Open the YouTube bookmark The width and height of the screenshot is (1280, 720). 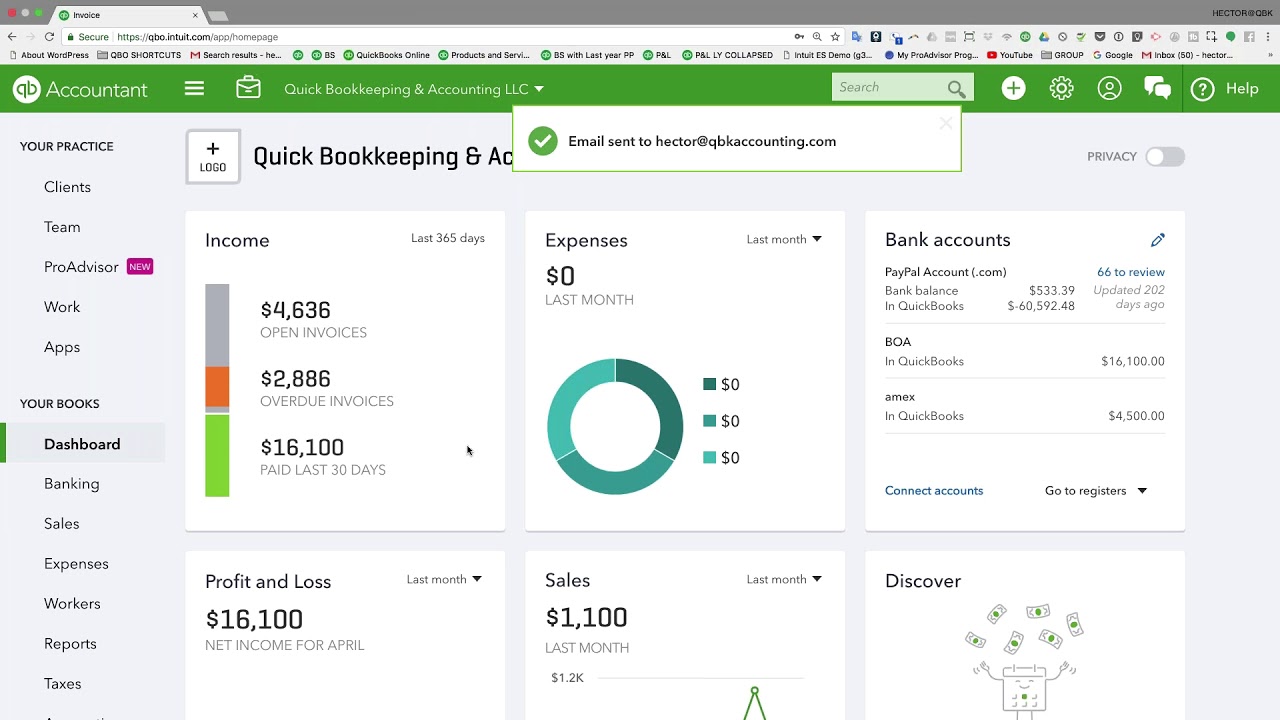[1009, 56]
